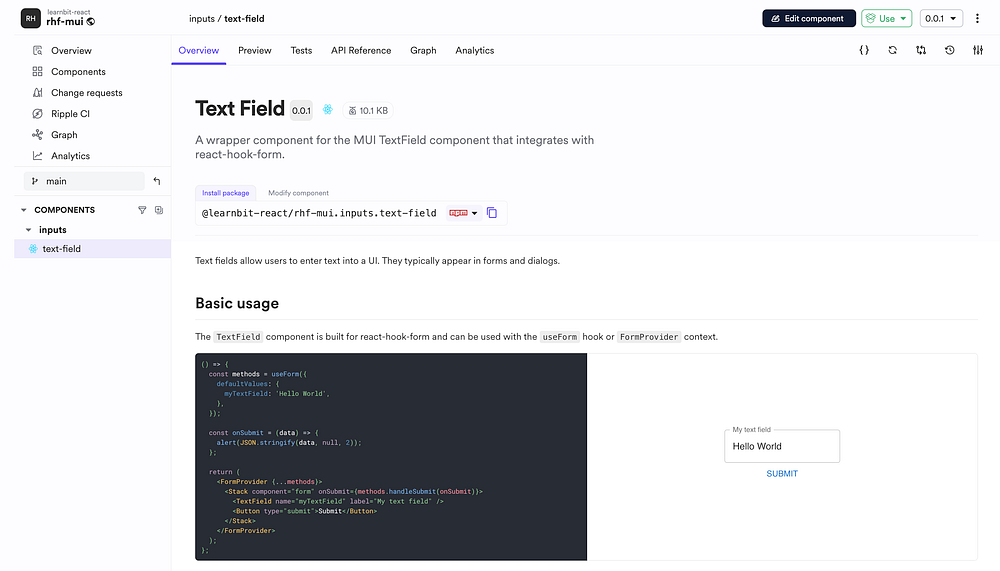This screenshot has width=1000, height=571.
Task: Click the My text field input
Action: click(x=782, y=447)
